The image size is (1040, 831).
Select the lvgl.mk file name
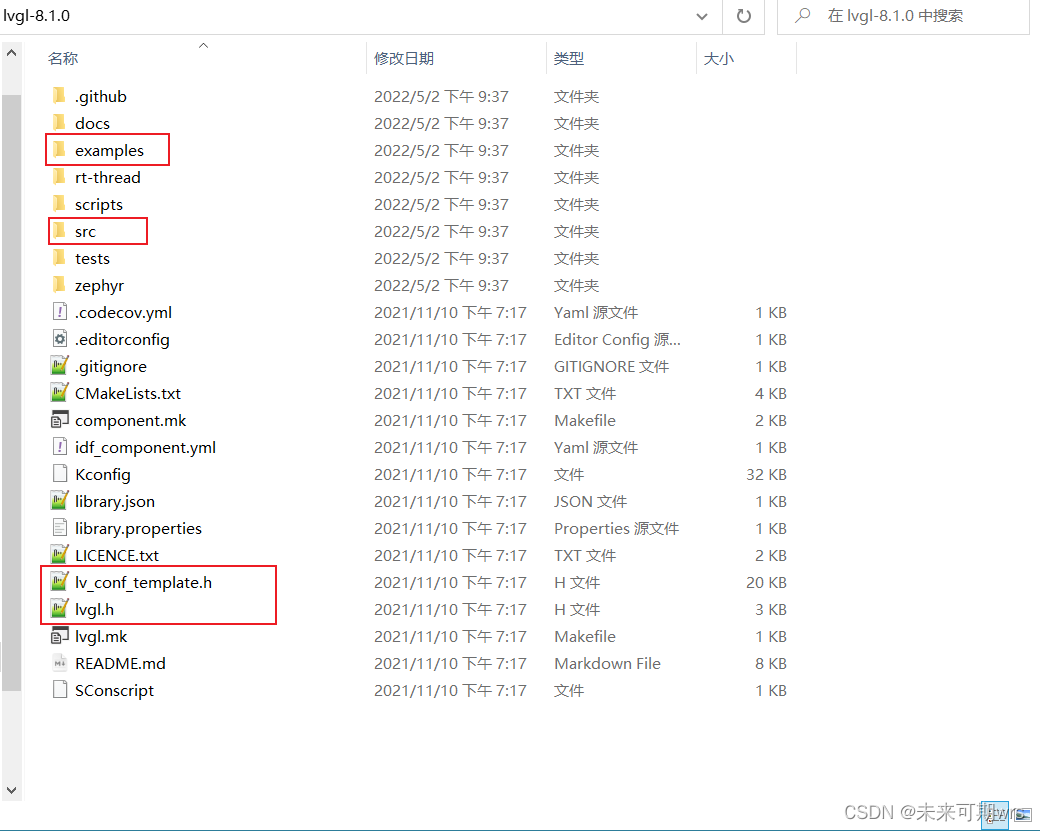pos(101,637)
